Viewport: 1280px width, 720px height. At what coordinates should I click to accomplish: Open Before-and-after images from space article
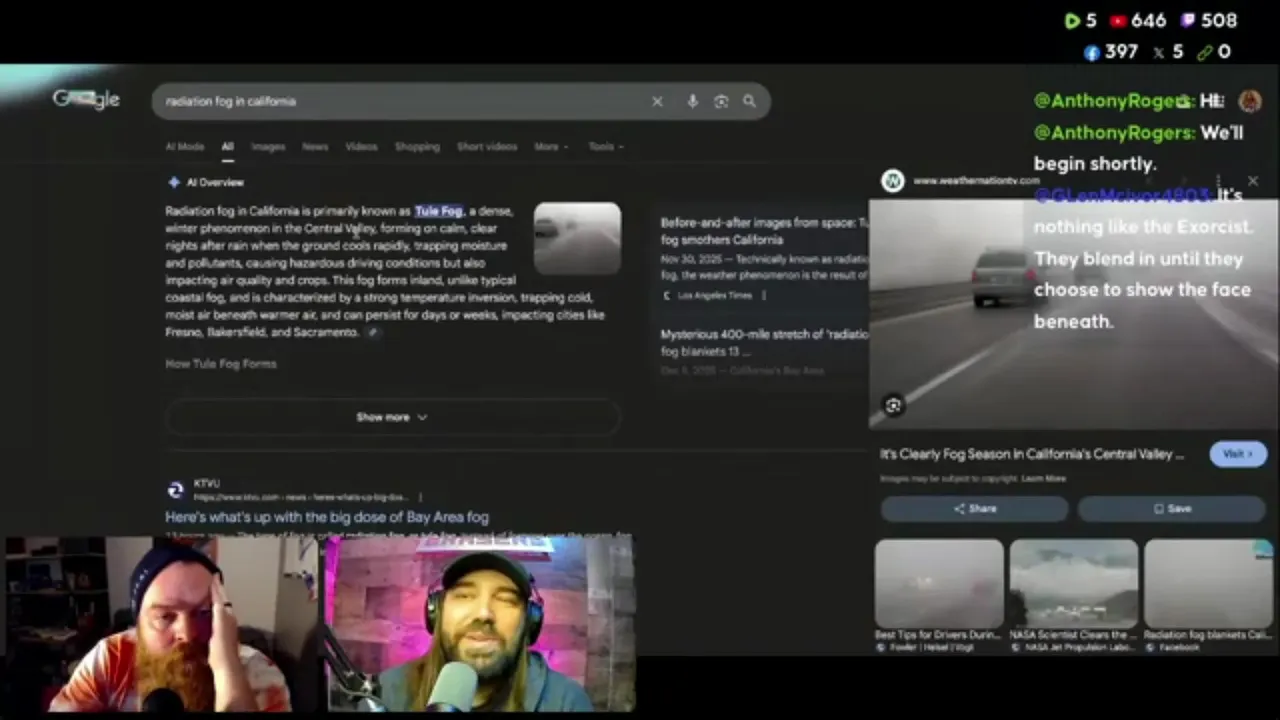click(764, 231)
